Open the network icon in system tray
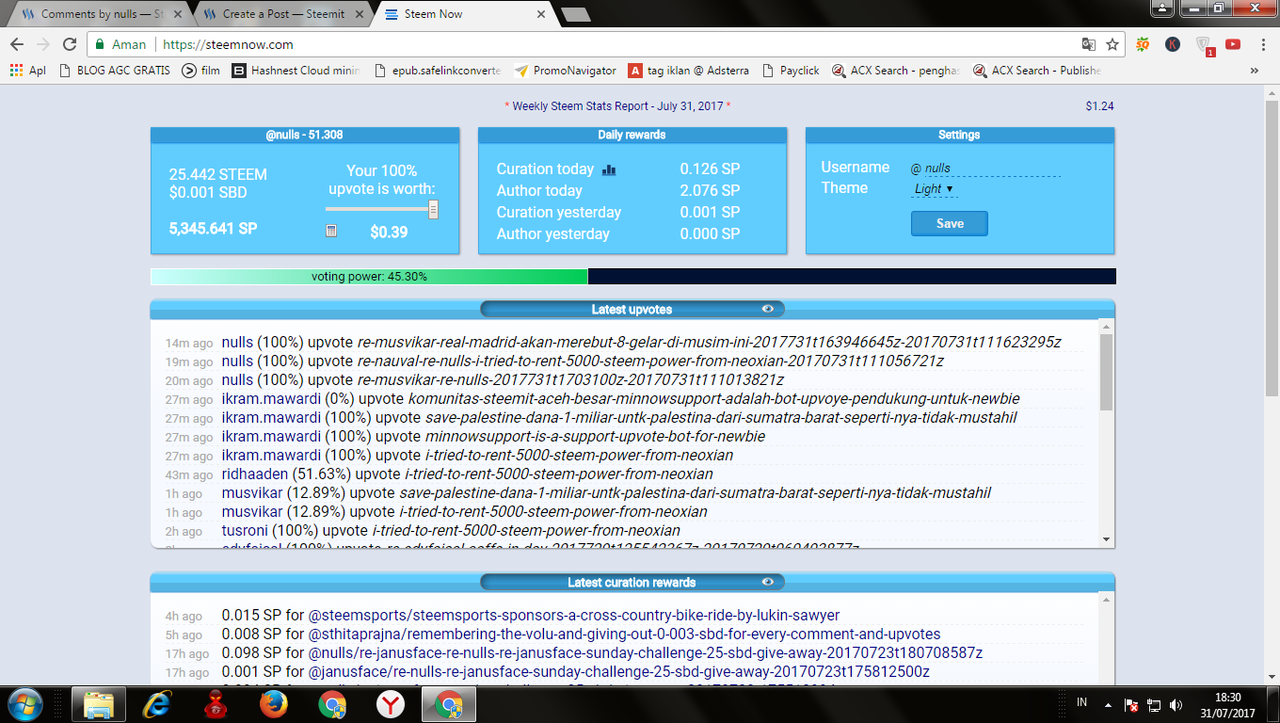Image resolution: width=1280 pixels, height=723 pixels. (1153, 704)
